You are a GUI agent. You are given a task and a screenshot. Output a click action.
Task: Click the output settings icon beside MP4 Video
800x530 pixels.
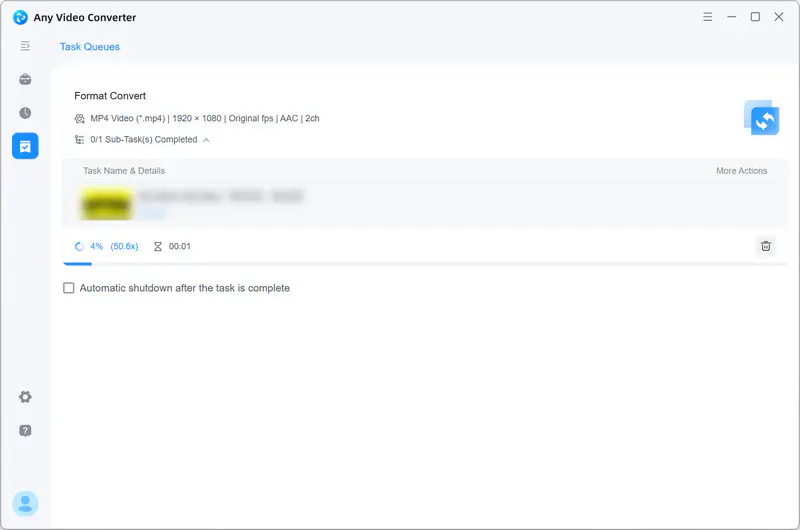[x=80, y=118]
